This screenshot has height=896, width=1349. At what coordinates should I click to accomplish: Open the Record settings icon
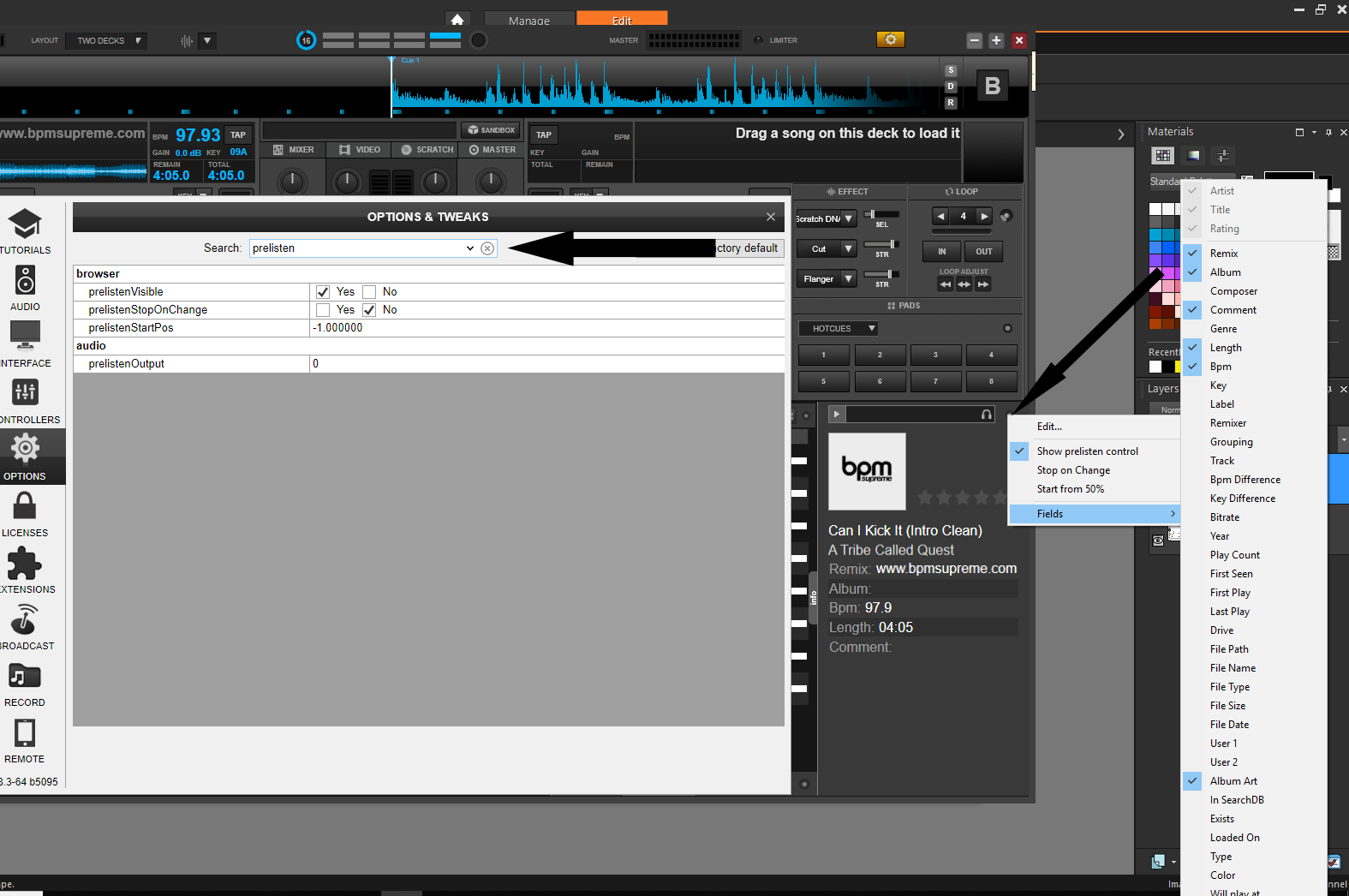coord(25,676)
